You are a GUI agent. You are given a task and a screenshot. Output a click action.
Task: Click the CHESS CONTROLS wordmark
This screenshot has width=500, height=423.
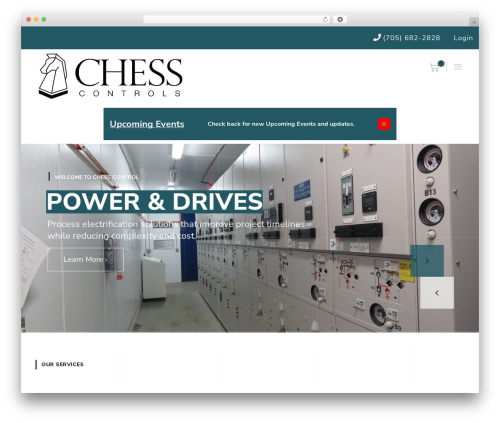click(x=129, y=77)
